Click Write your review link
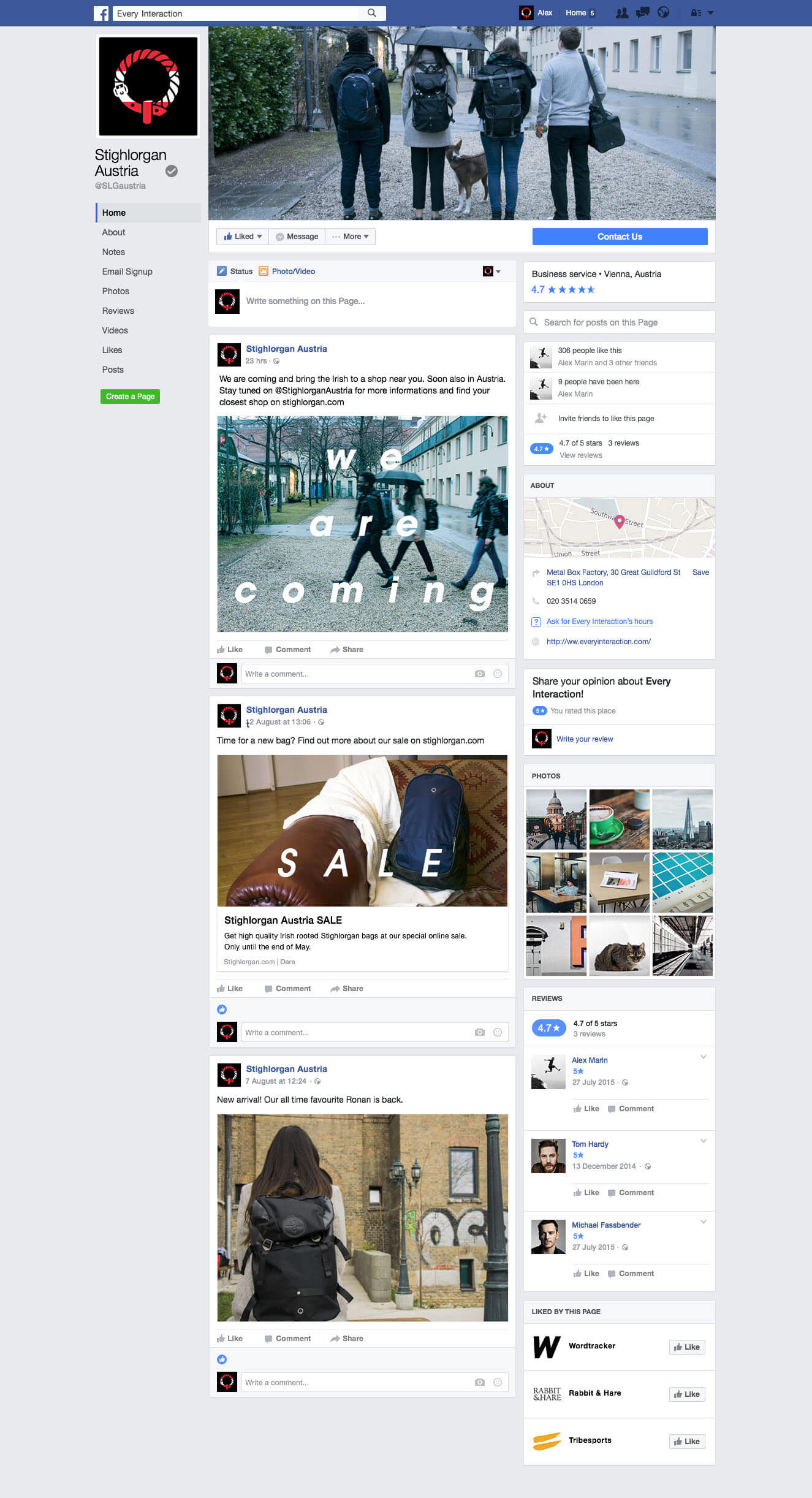The height and width of the screenshot is (1498, 812). [585, 739]
